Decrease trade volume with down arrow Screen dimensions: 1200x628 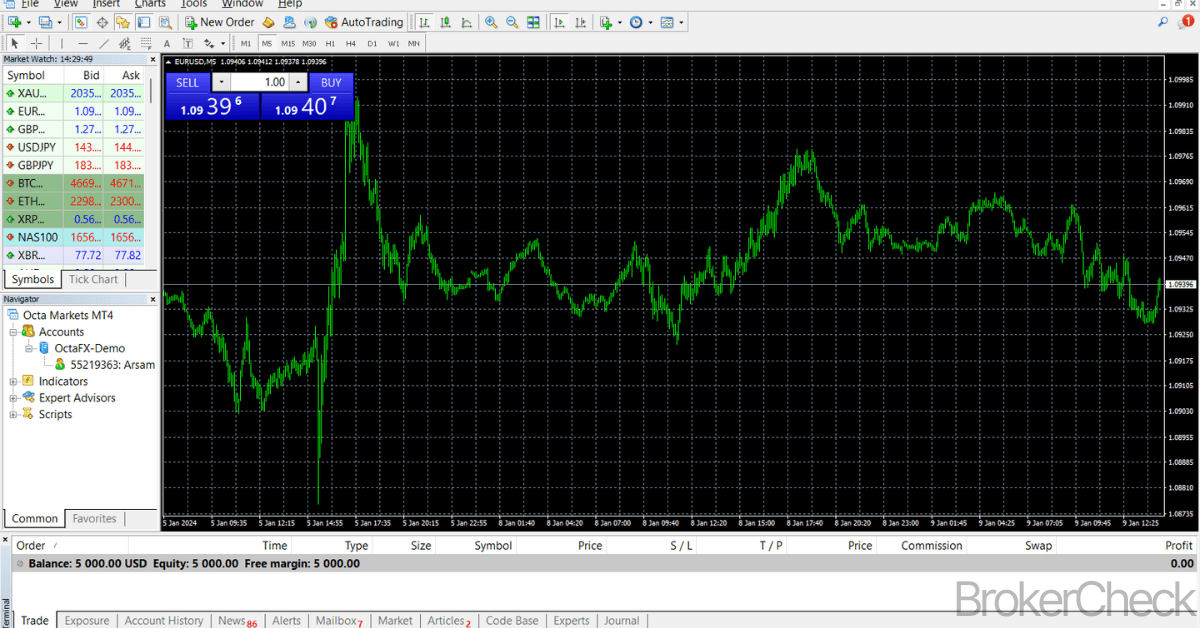221,83
